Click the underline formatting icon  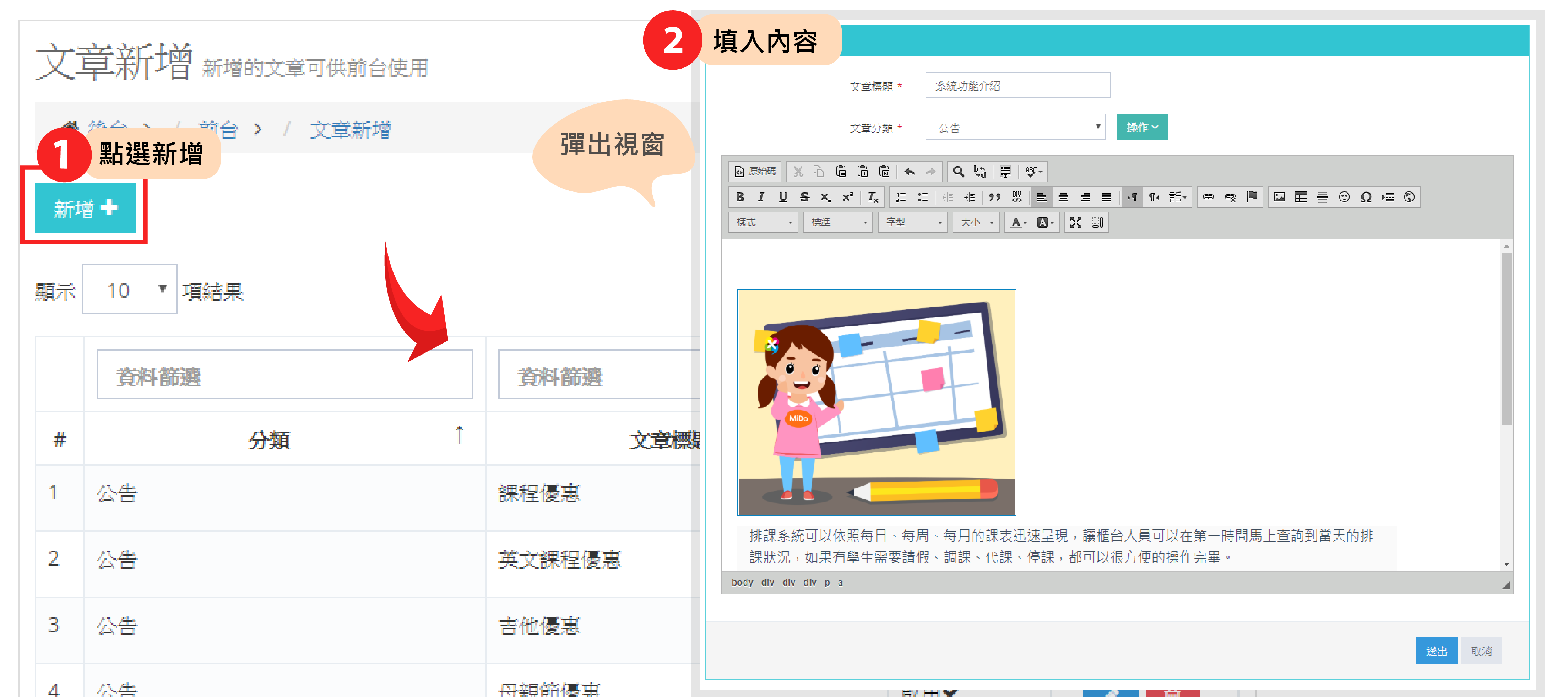783,197
